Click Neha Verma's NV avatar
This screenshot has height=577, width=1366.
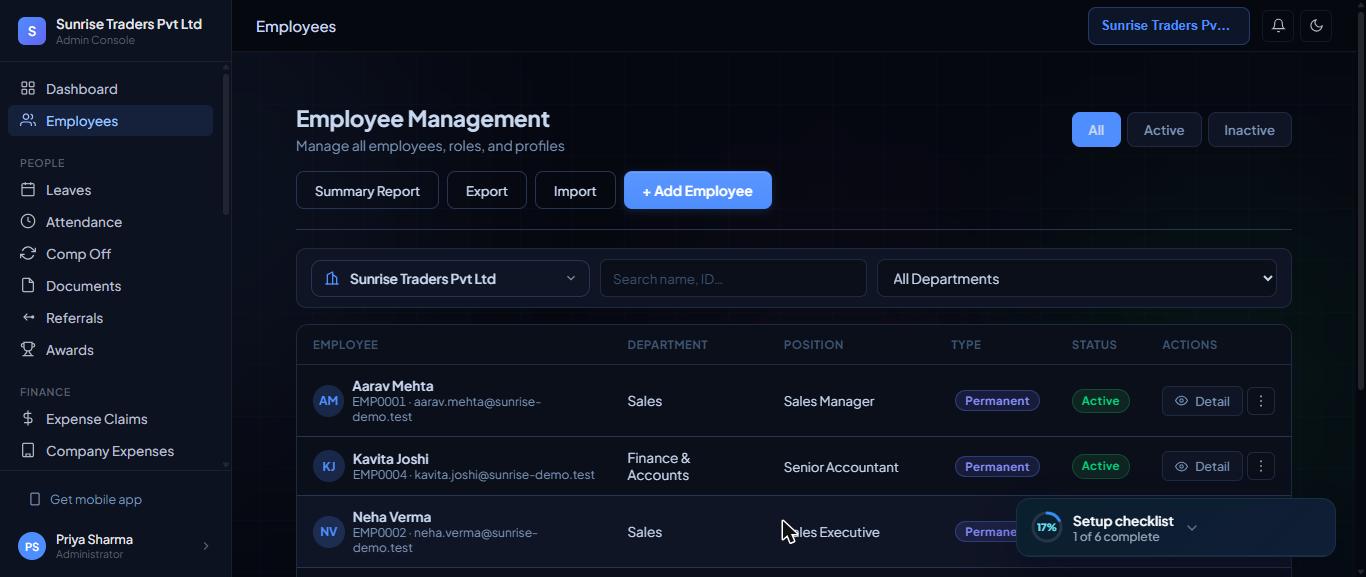tap(328, 532)
